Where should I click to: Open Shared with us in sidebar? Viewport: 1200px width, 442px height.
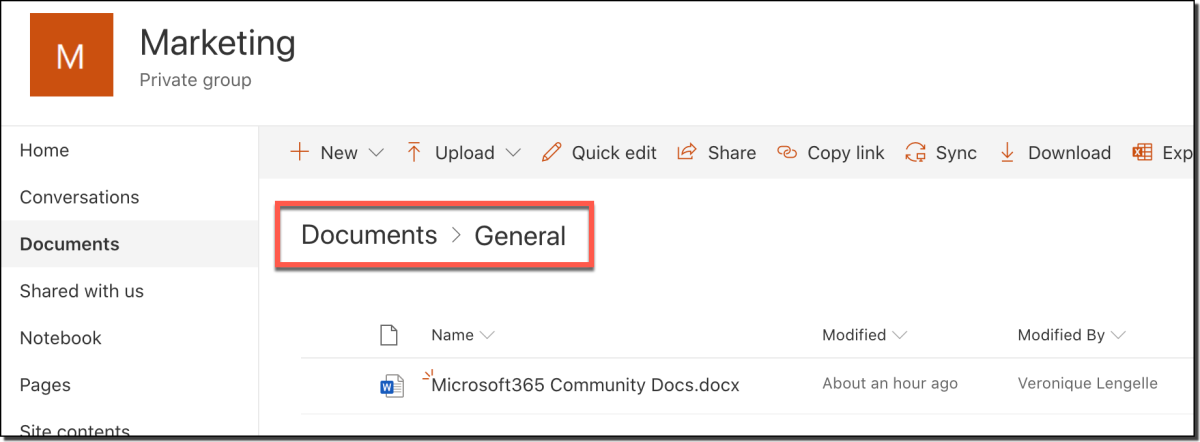point(82,291)
